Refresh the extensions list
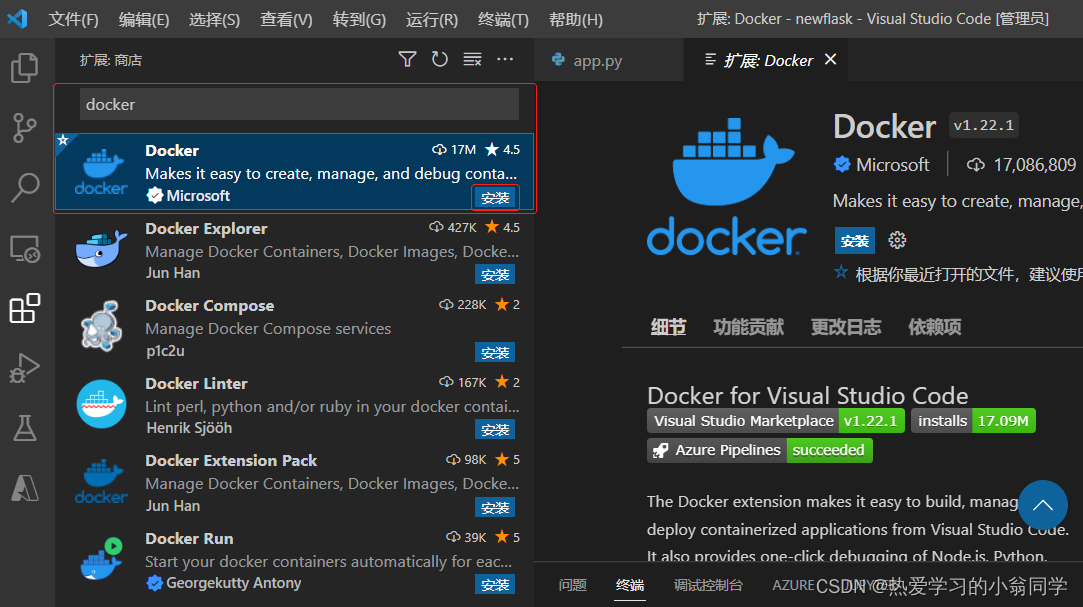 [x=440, y=59]
